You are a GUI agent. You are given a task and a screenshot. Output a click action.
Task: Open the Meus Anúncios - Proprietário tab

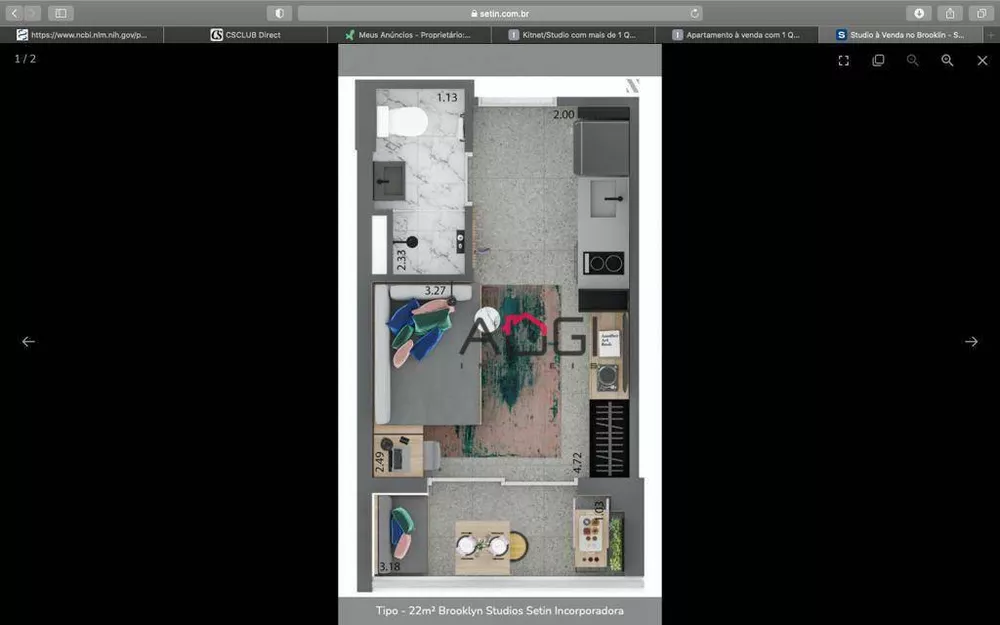point(409,34)
